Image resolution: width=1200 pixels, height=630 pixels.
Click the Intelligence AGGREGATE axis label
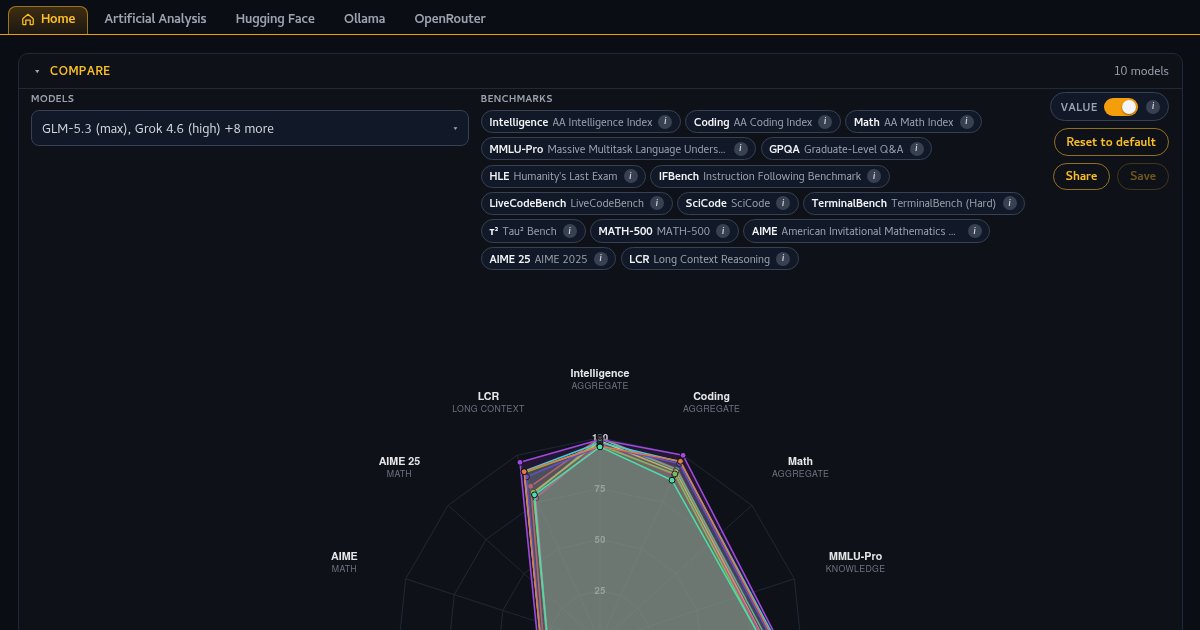pos(600,379)
